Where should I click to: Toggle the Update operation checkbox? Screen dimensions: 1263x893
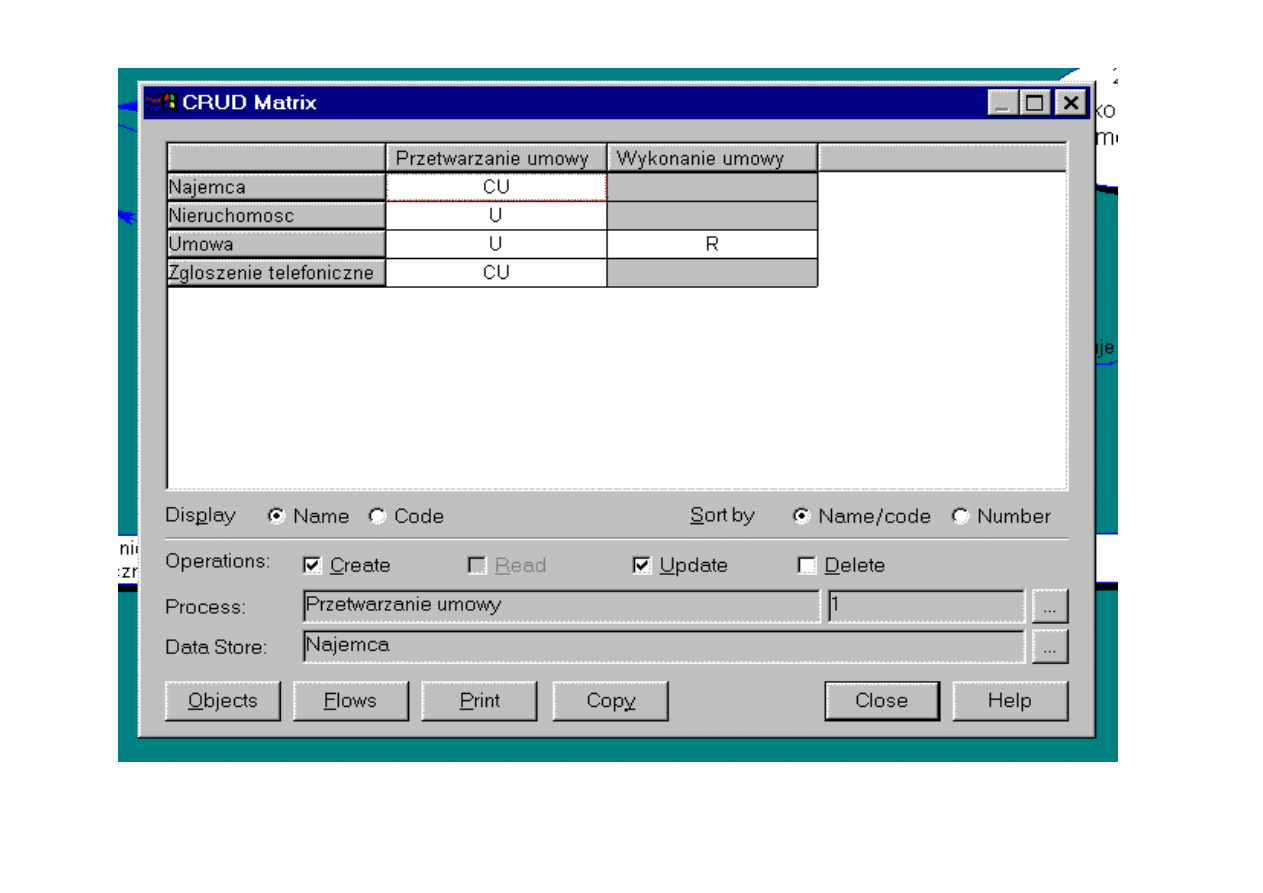pos(642,566)
